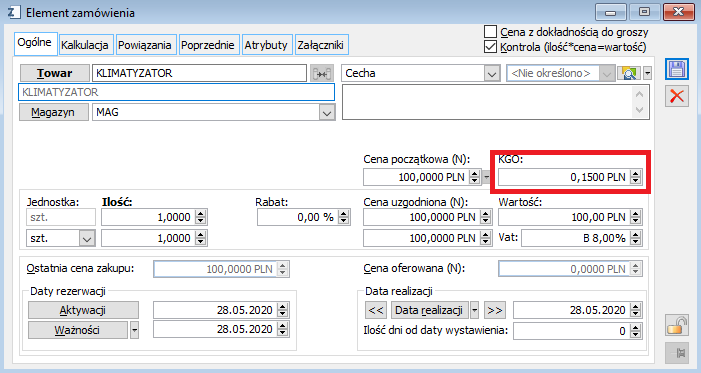Open the szt. unit dropdown
This screenshot has width=701, height=373.
point(87,238)
